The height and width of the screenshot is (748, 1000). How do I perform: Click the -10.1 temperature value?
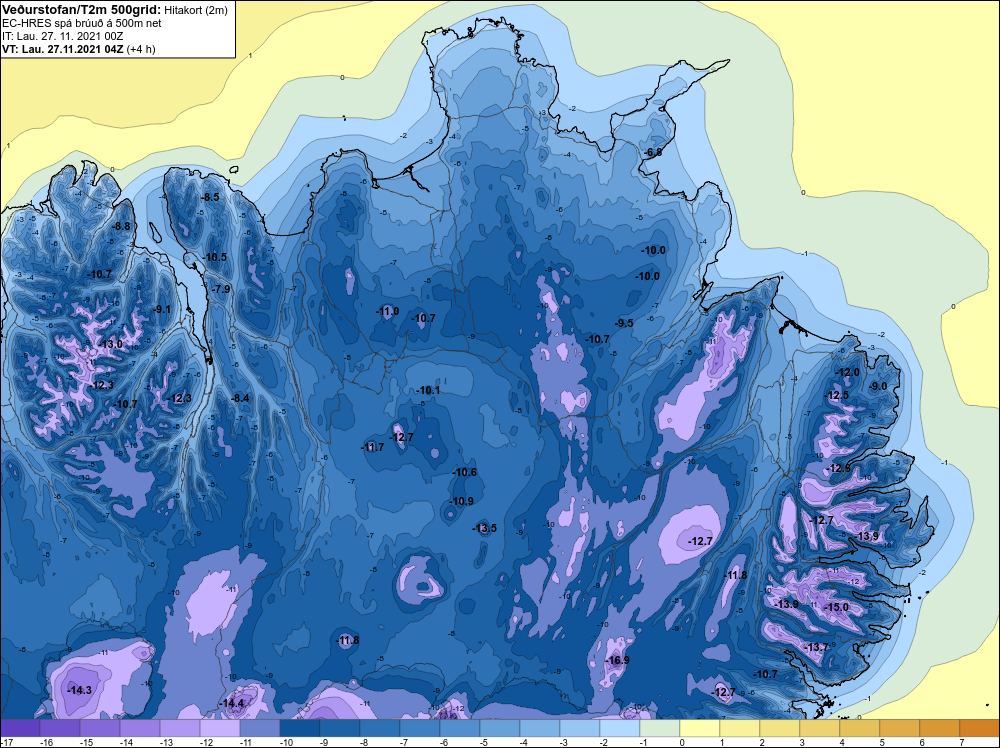(428, 390)
